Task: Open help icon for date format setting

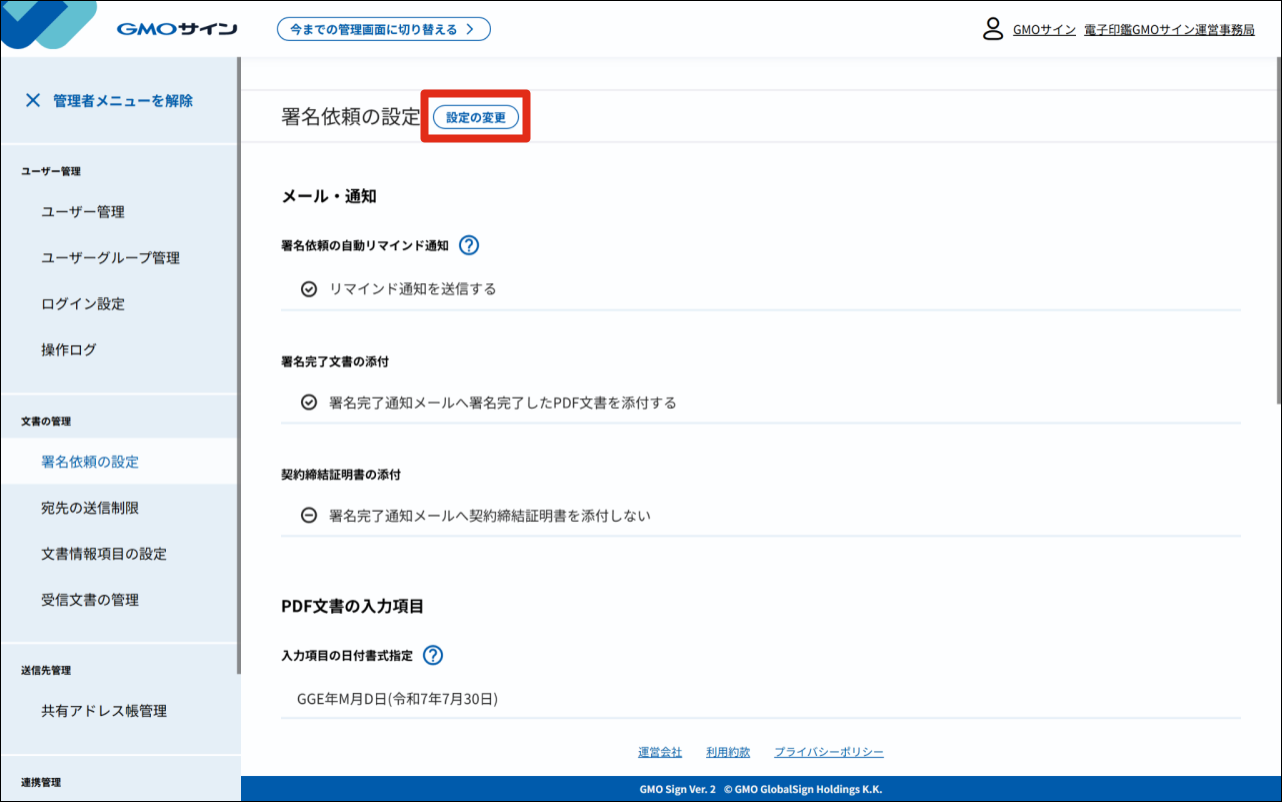Action: [x=432, y=656]
